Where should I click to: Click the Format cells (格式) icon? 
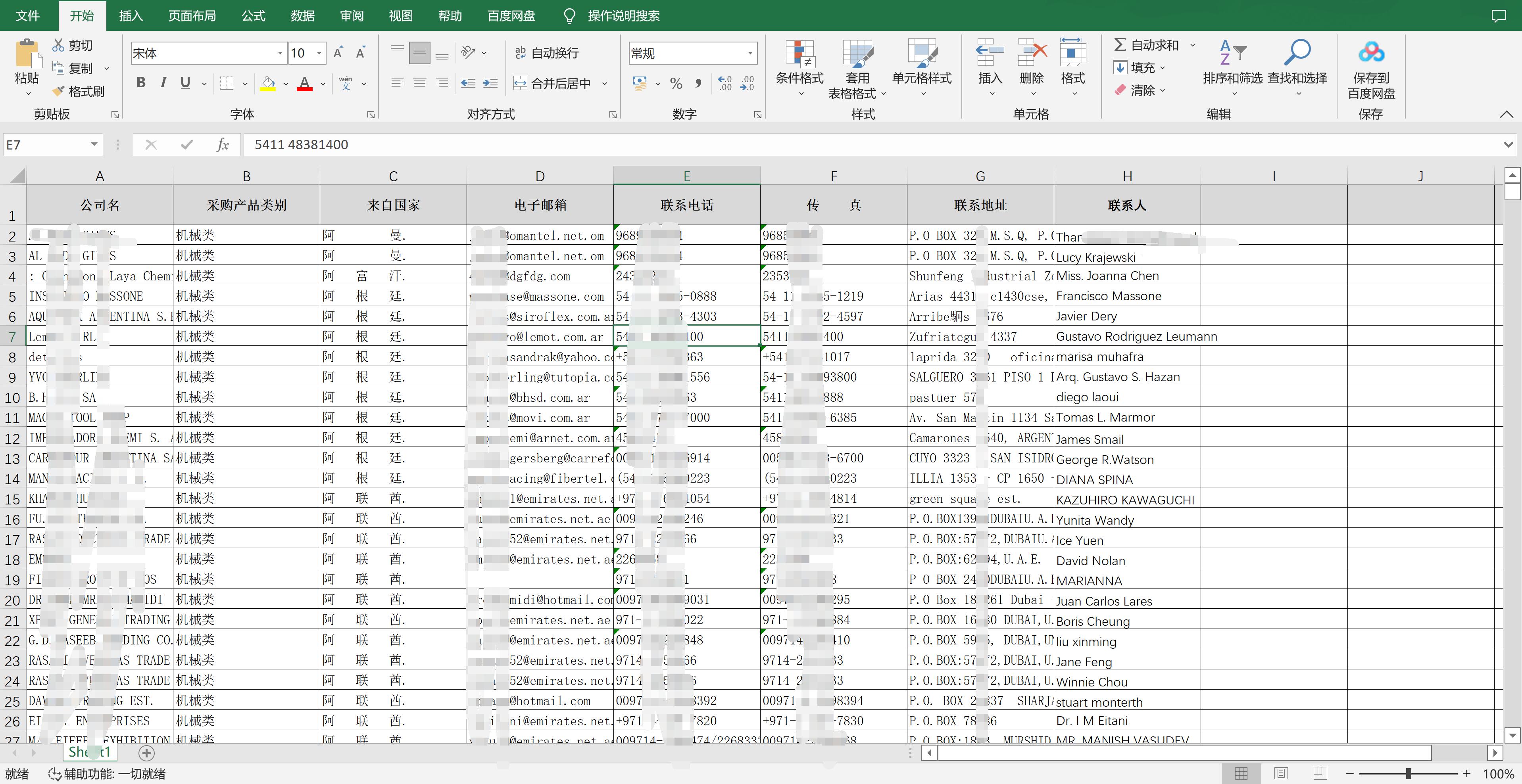point(1073,53)
